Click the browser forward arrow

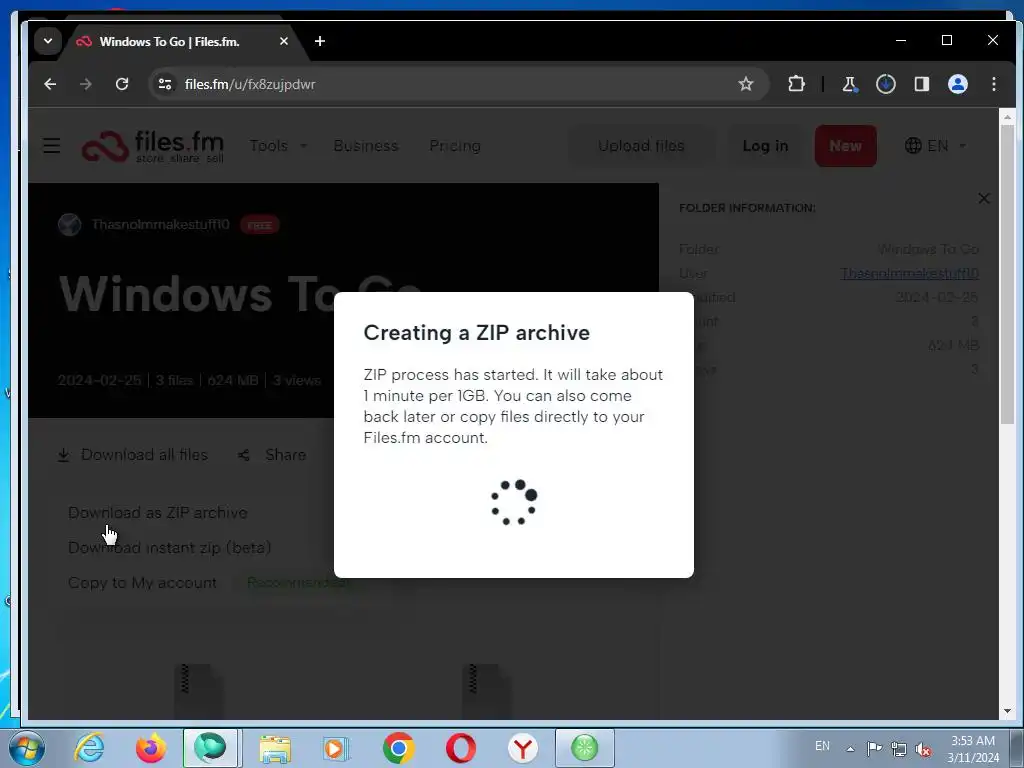point(86,84)
